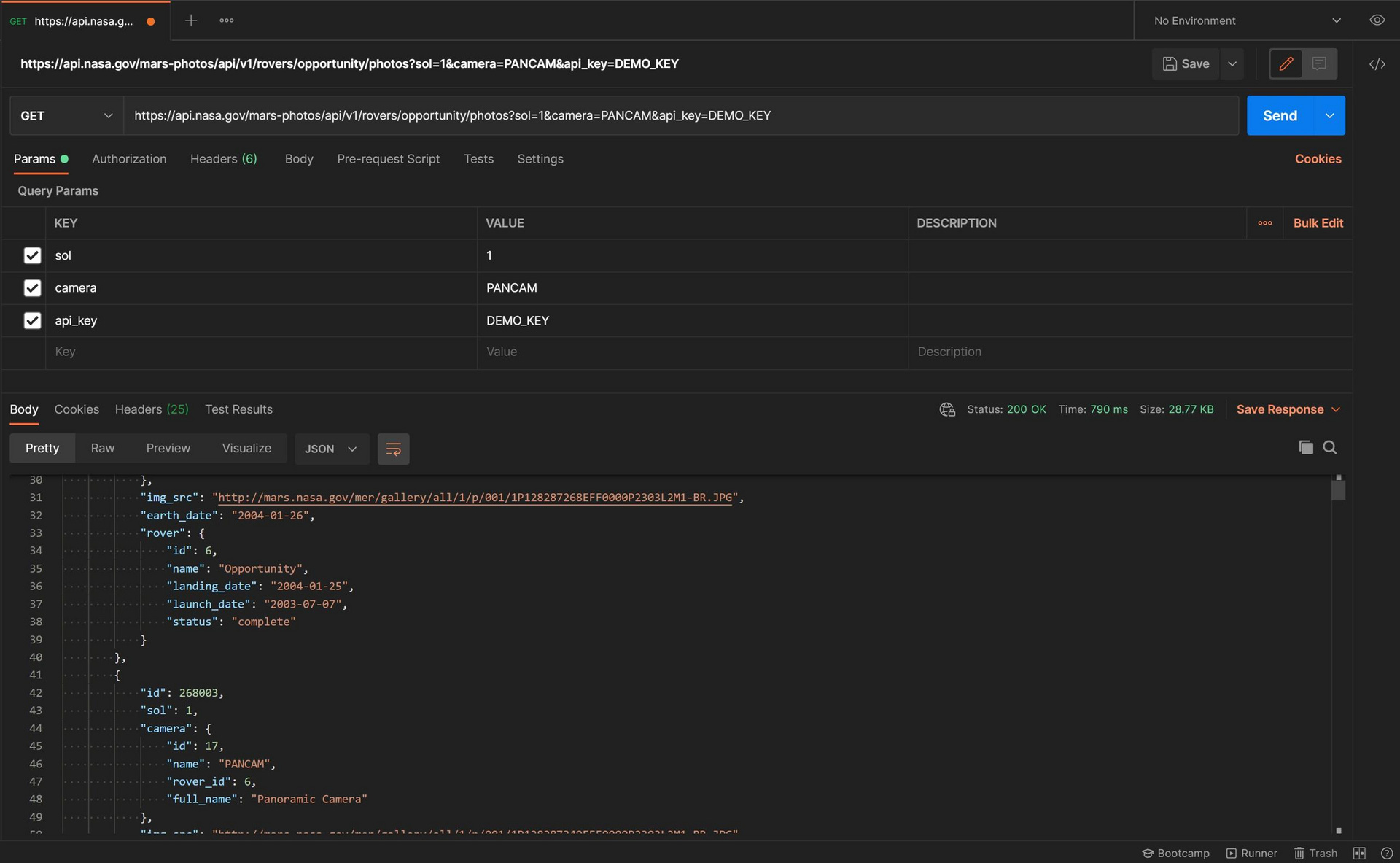
Task: Open the GET method dropdown
Action: click(x=66, y=115)
